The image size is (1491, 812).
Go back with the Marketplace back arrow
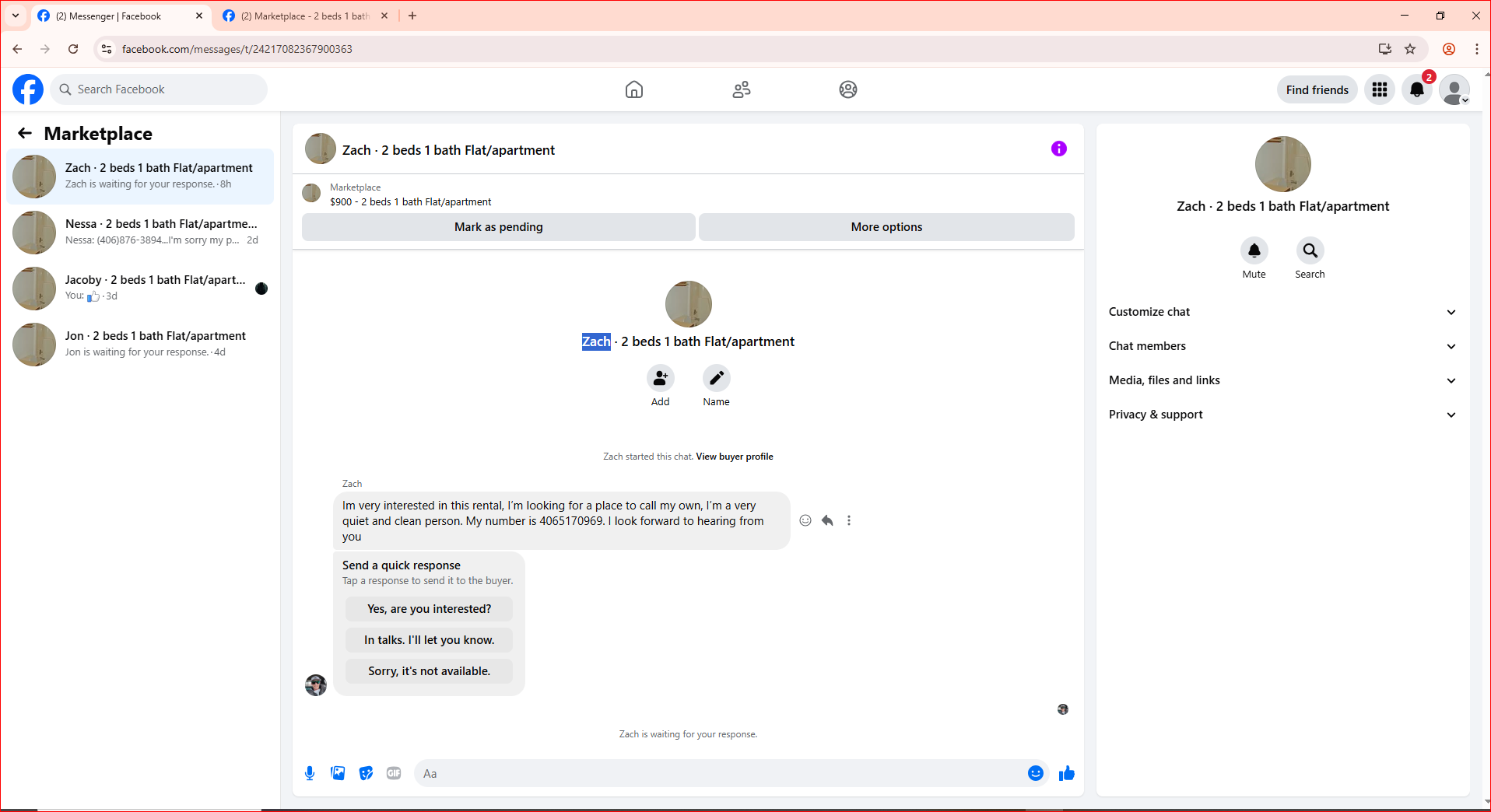tap(25, 133)
